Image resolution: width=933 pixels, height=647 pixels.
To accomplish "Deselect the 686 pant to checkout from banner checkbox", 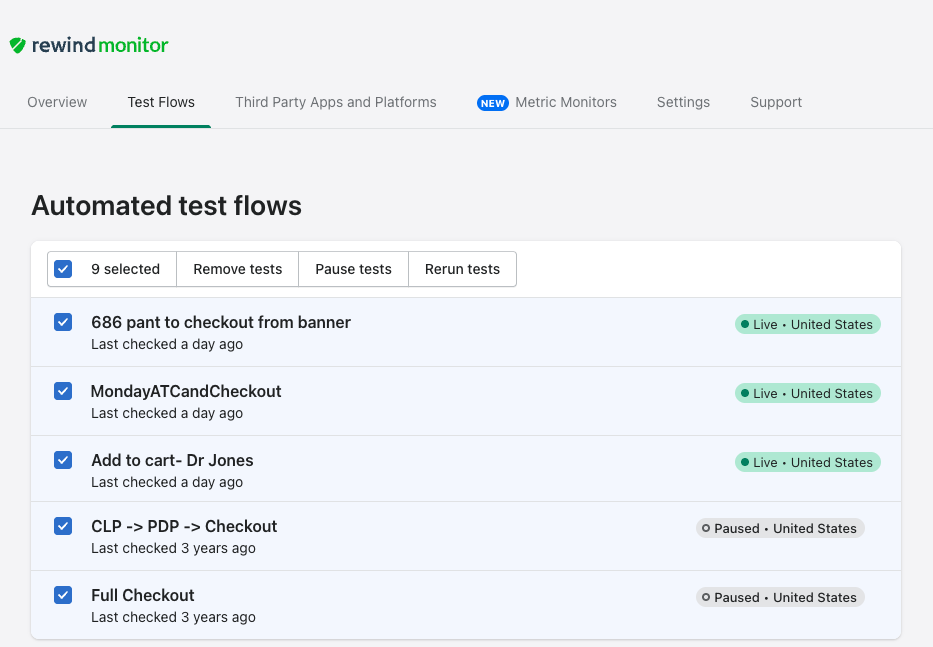I will (x=63, y=322).
